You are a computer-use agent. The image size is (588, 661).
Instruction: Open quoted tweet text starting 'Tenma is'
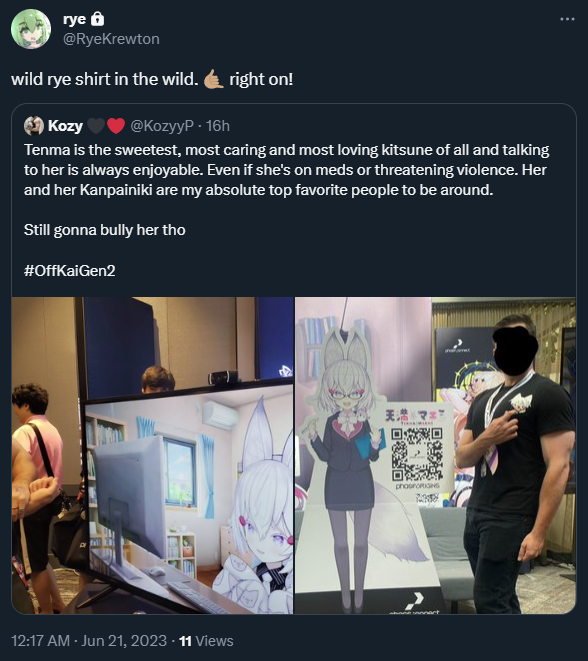tap(287, 170)
